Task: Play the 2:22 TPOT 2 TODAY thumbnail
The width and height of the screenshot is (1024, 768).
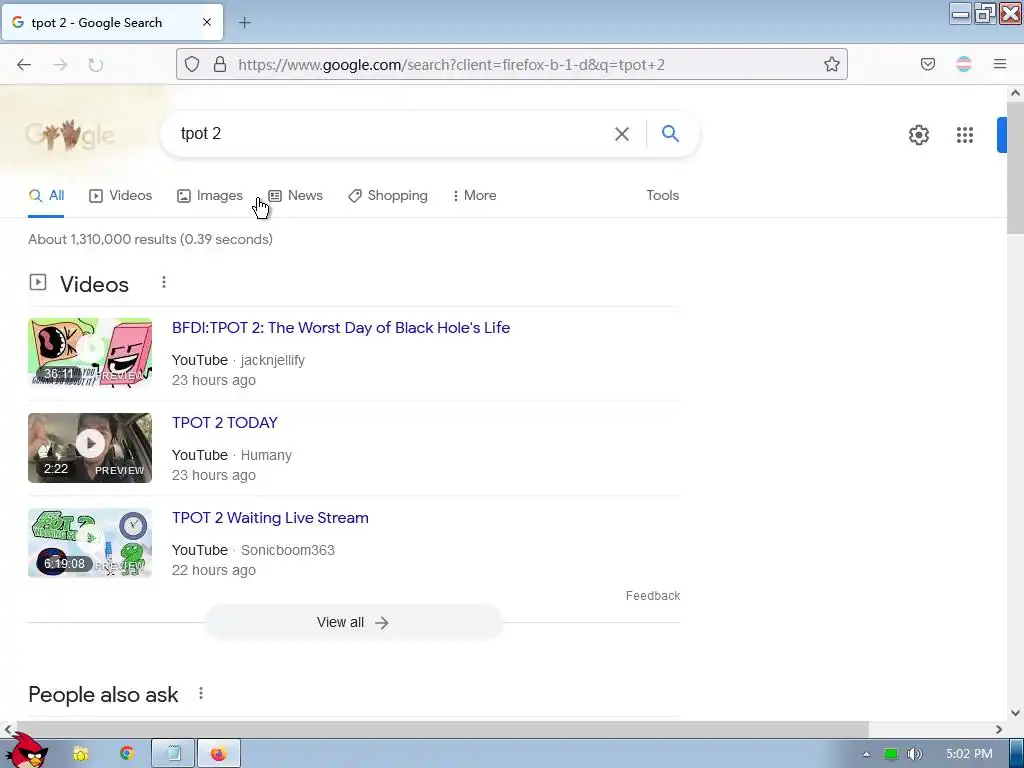Action: coord(90,448)
